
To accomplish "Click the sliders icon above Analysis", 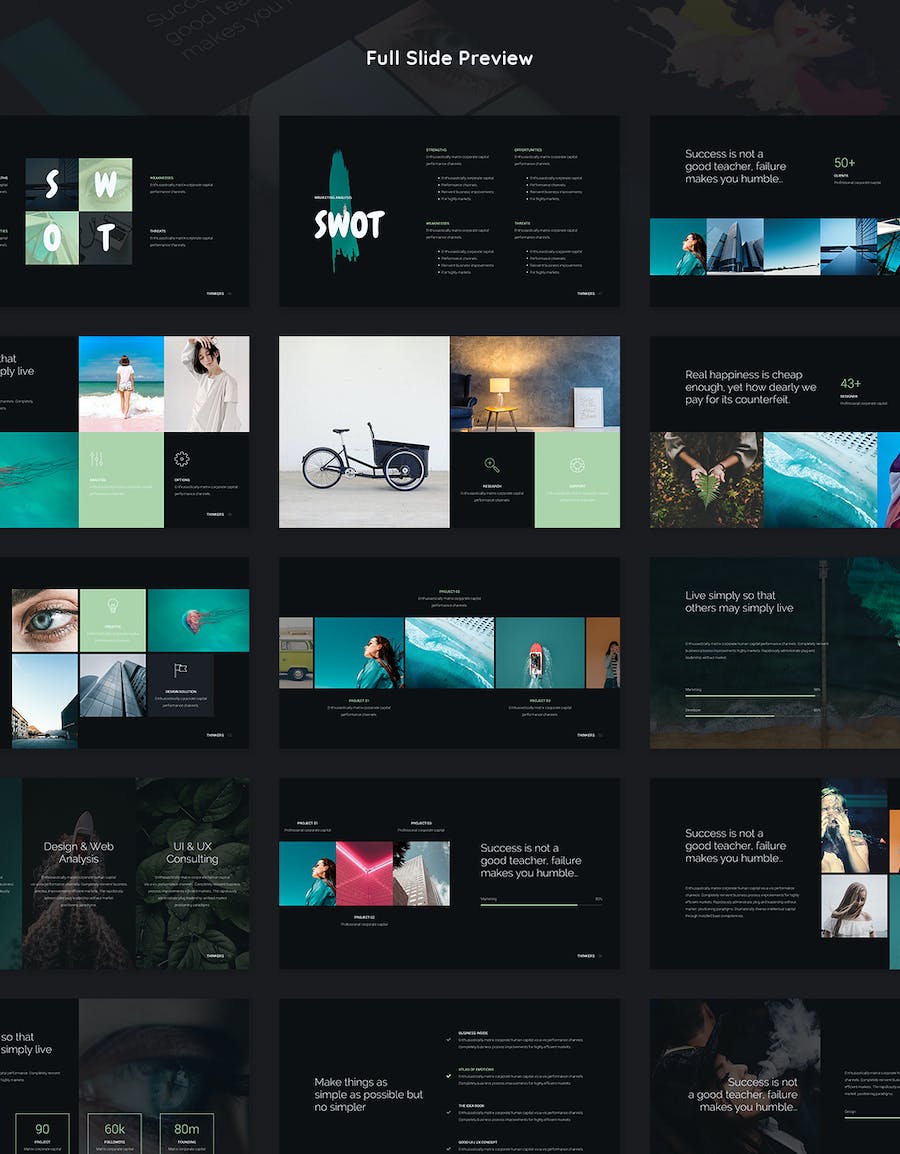I will [97, 459].
